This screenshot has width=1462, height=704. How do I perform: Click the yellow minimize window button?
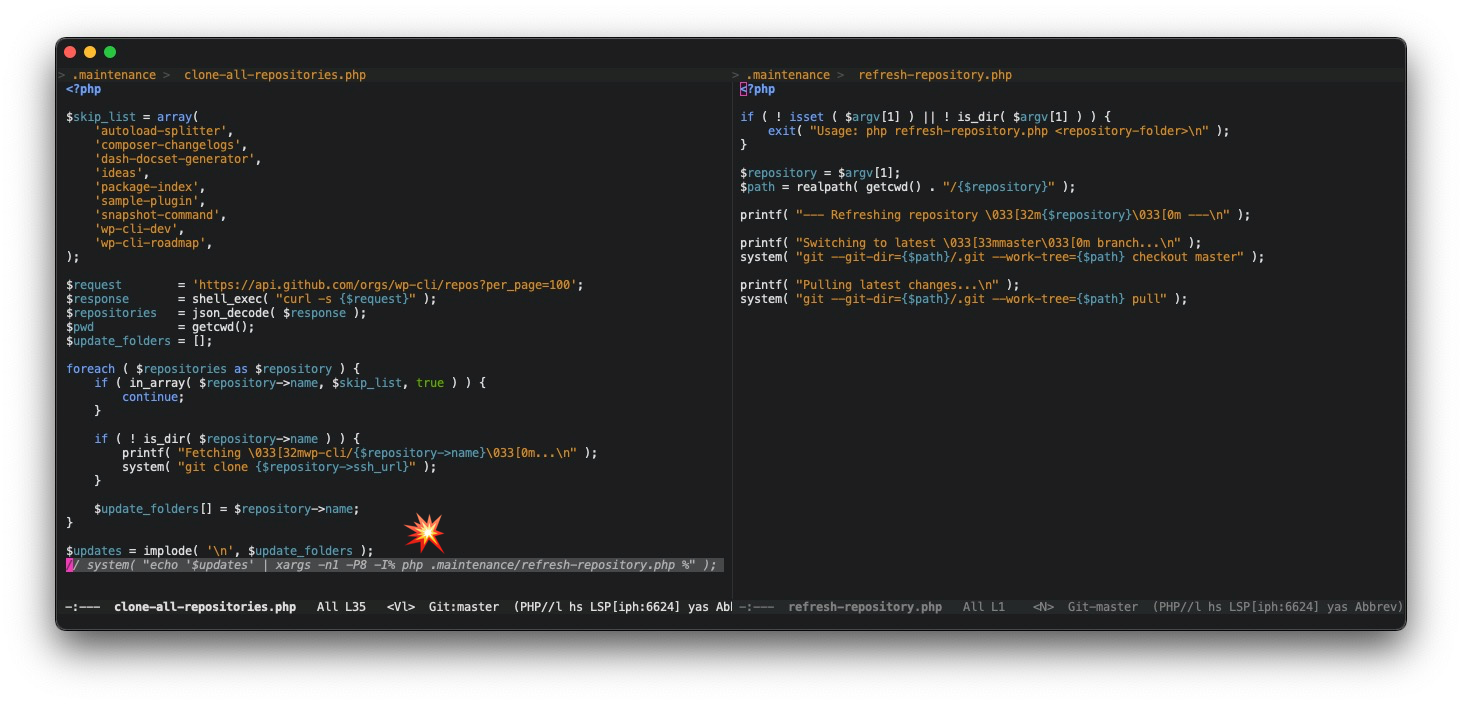tap(90, 52)
